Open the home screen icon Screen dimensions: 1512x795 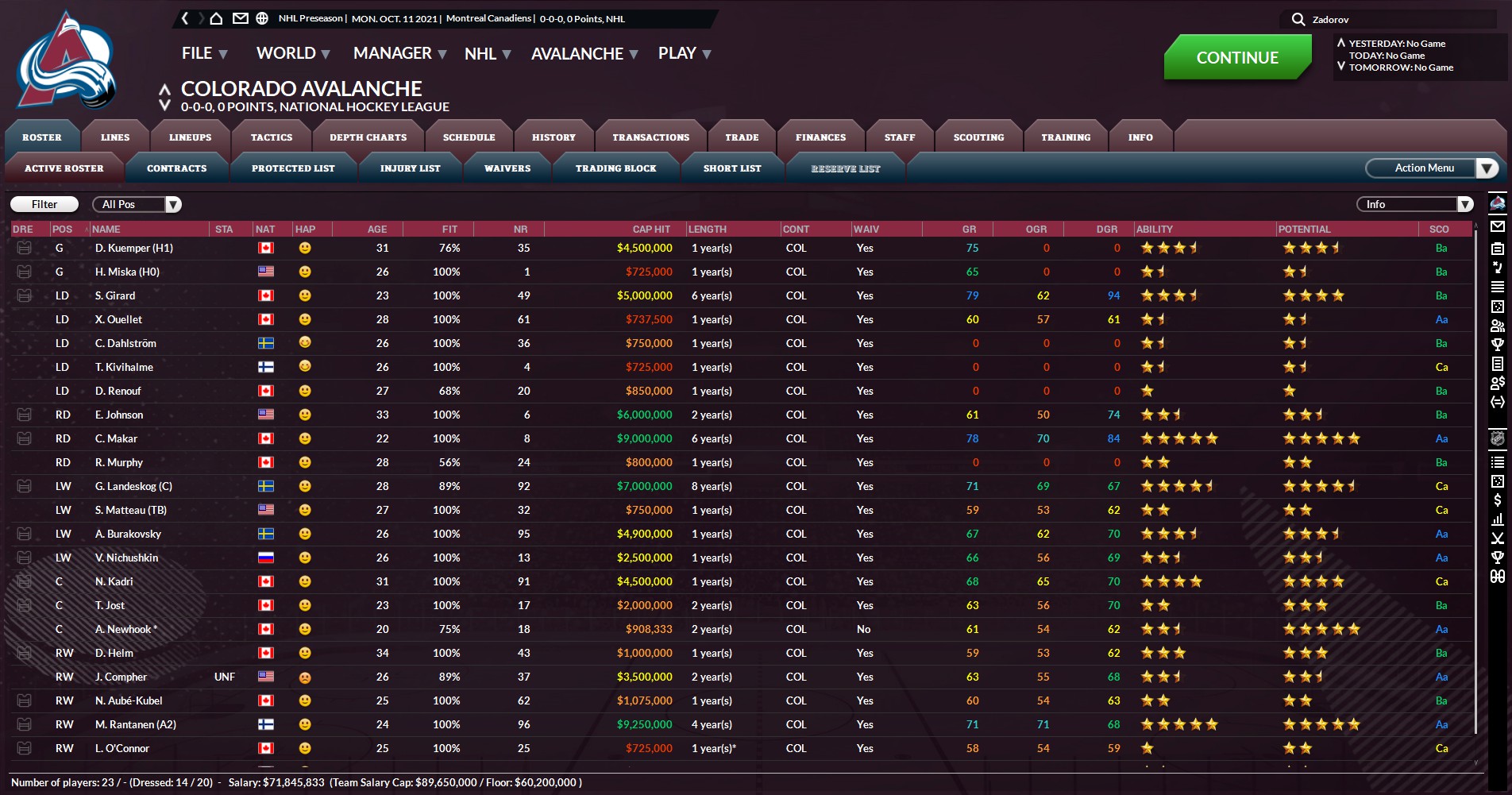tap(216, 18)
